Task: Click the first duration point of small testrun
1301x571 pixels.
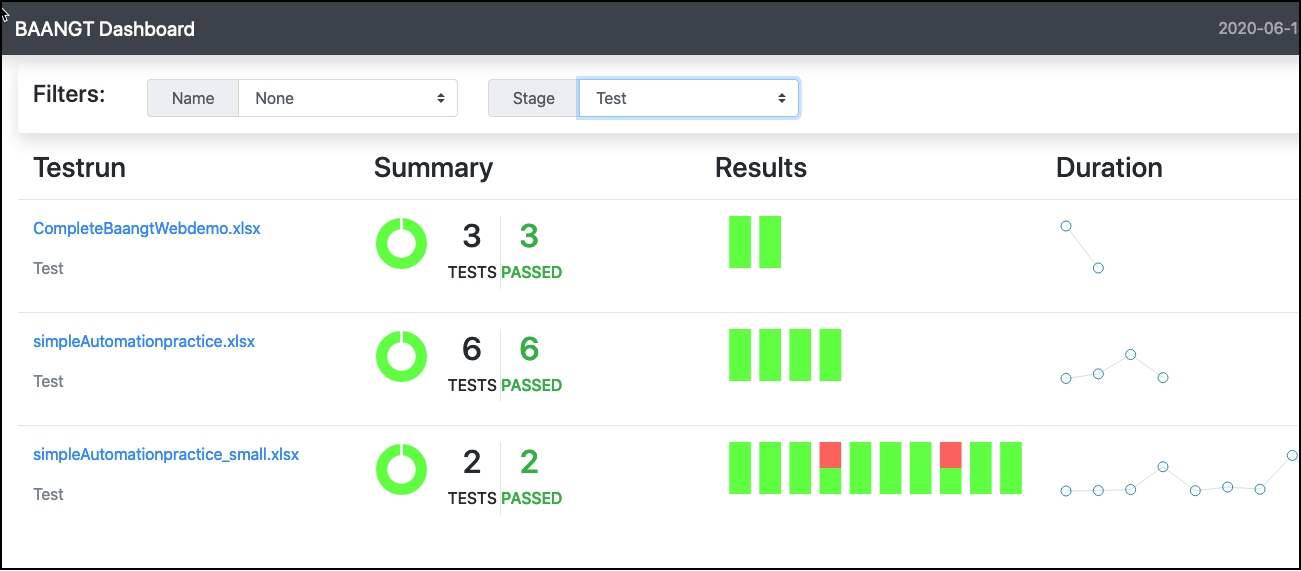Action: pos(1066,491)
